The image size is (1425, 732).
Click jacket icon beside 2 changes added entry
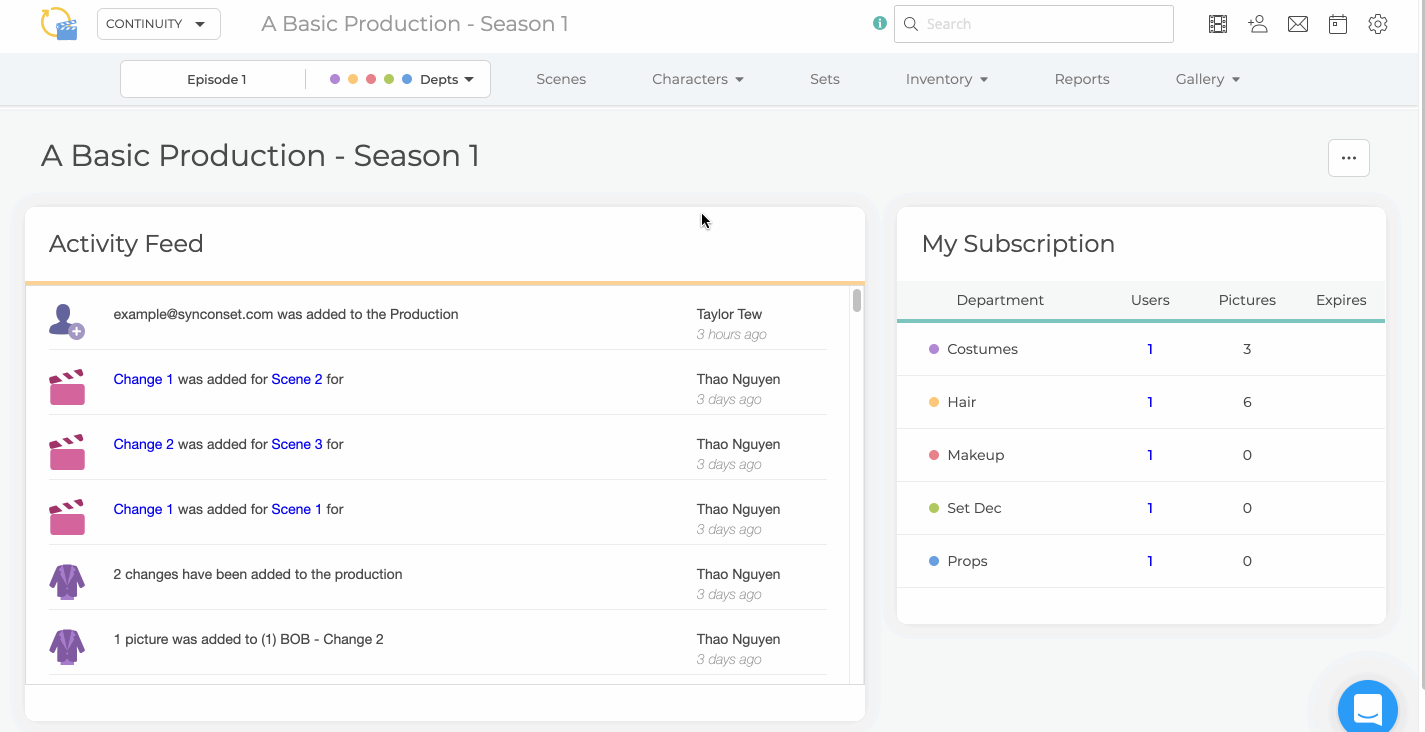(67, 582)
